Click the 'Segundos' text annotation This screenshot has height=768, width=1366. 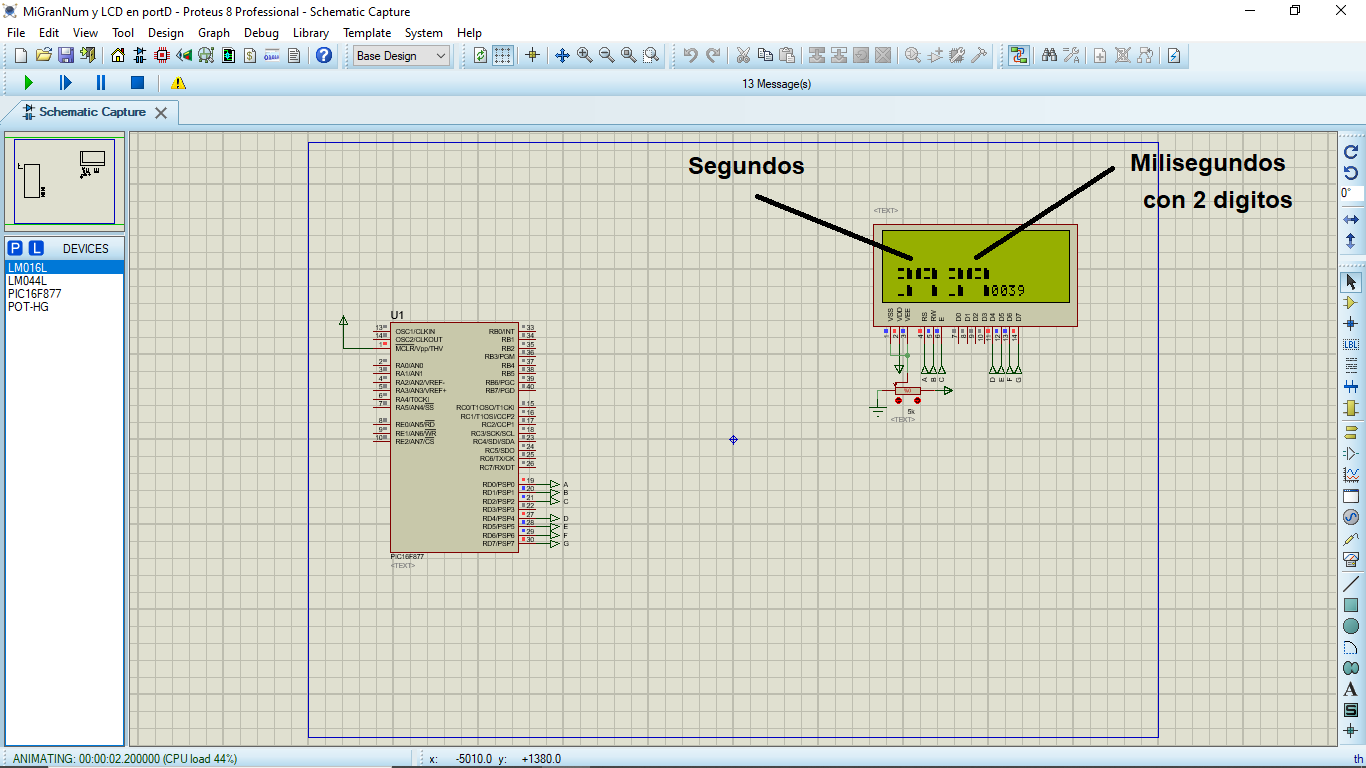[x=746, y=166]
